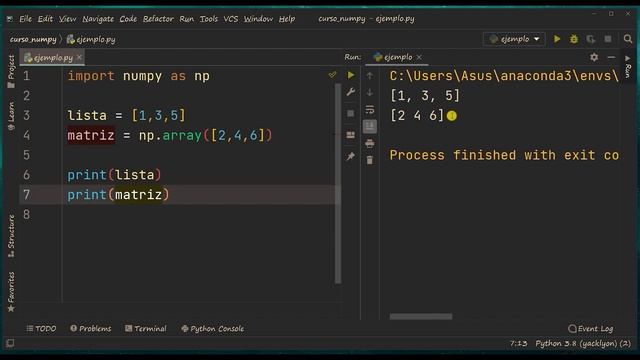Open run configuration wrench icon
640x360 pixels.
pos(351,92)
